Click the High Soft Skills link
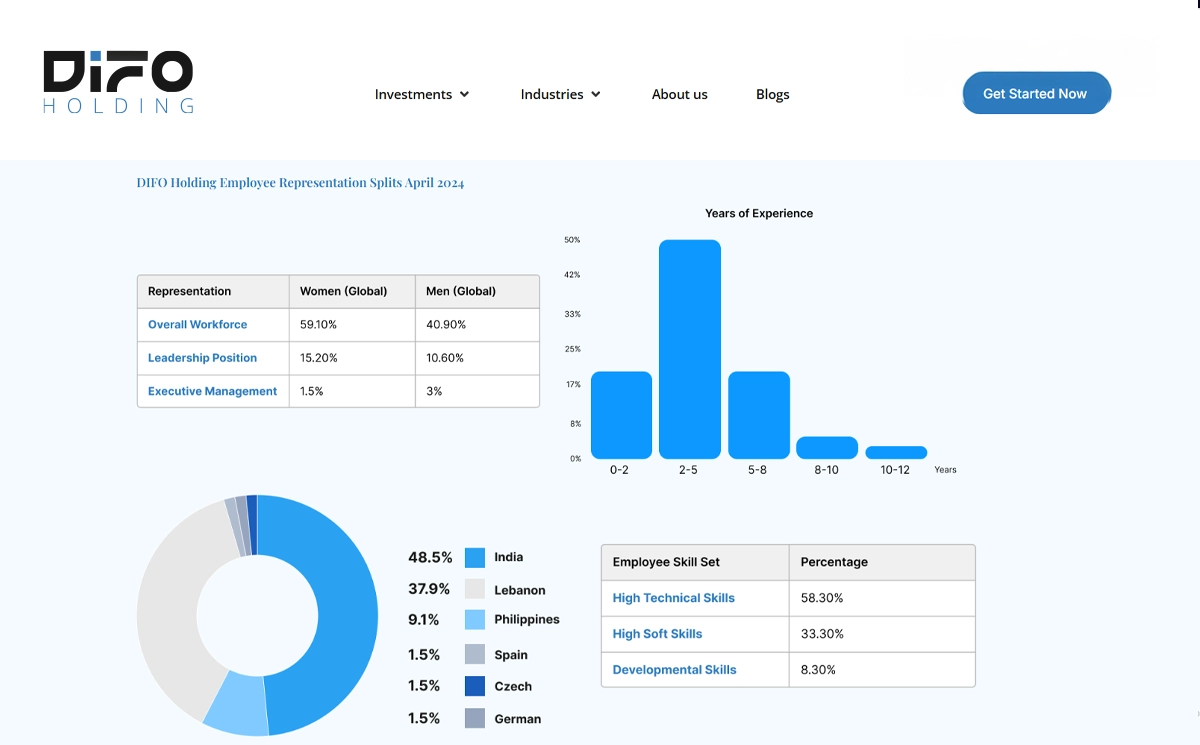 [x=657, y=634]
